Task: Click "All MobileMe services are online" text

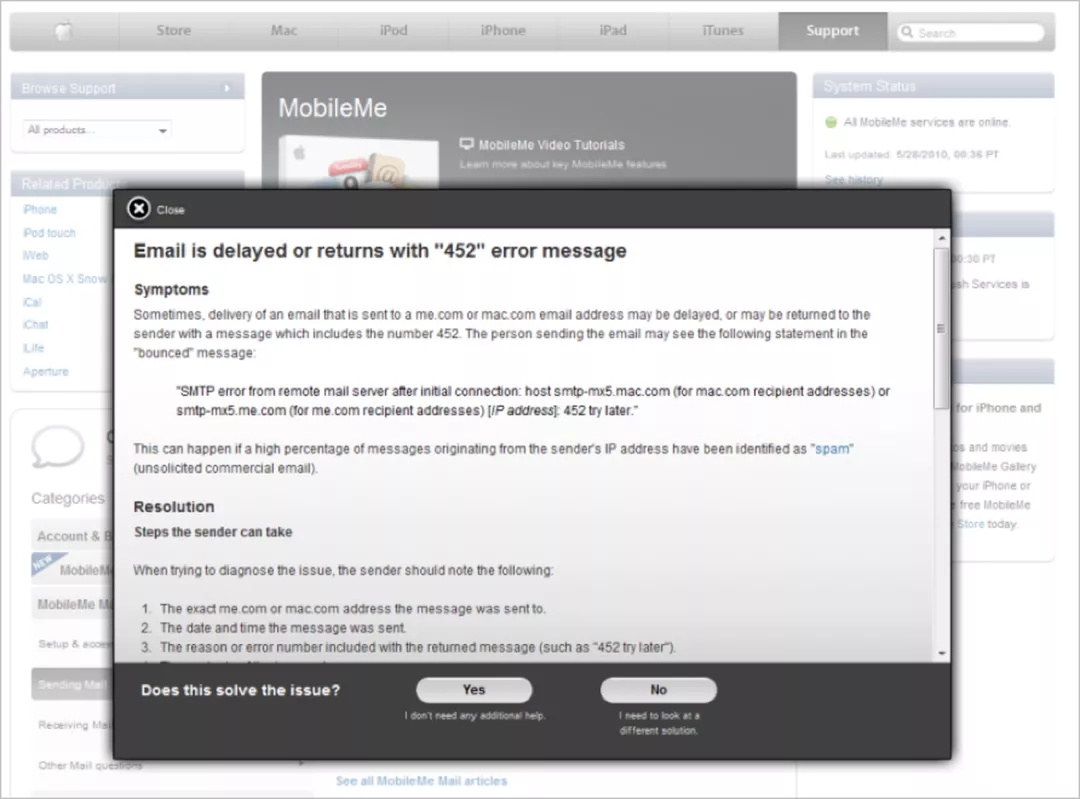Action: (x=927, y=122)
